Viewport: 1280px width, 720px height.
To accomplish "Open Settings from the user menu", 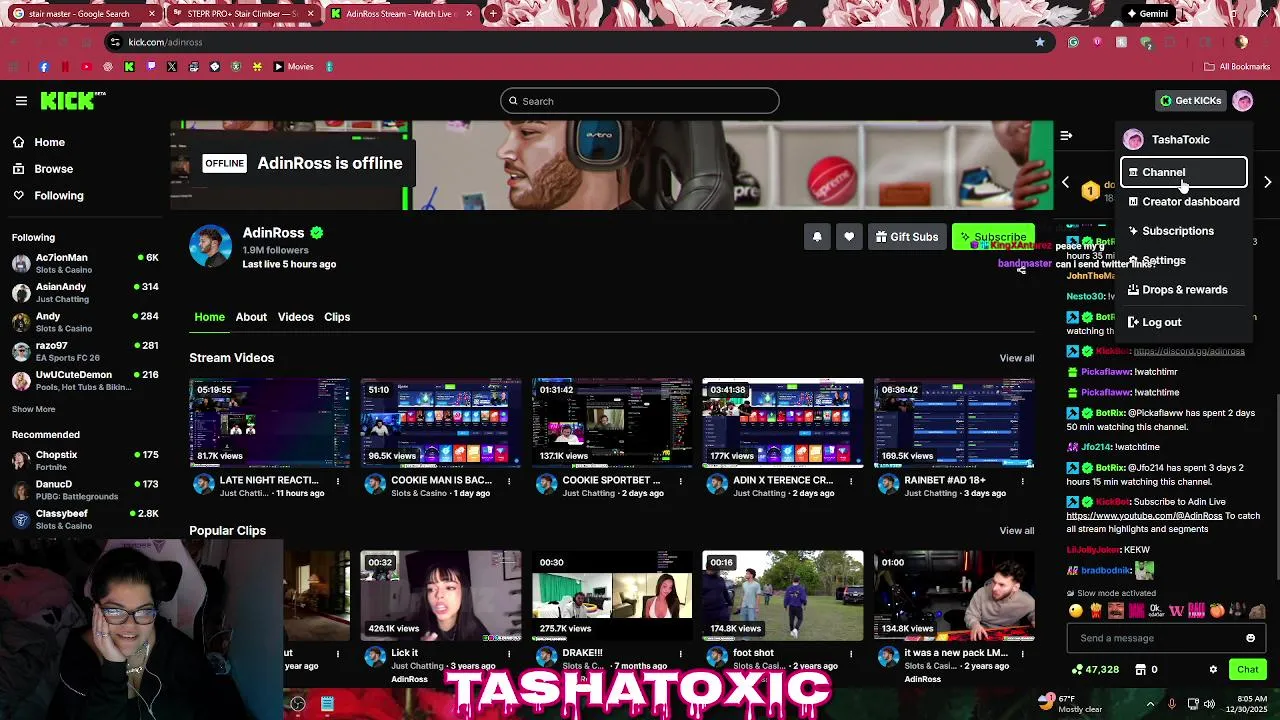I will click(1184, 260).
